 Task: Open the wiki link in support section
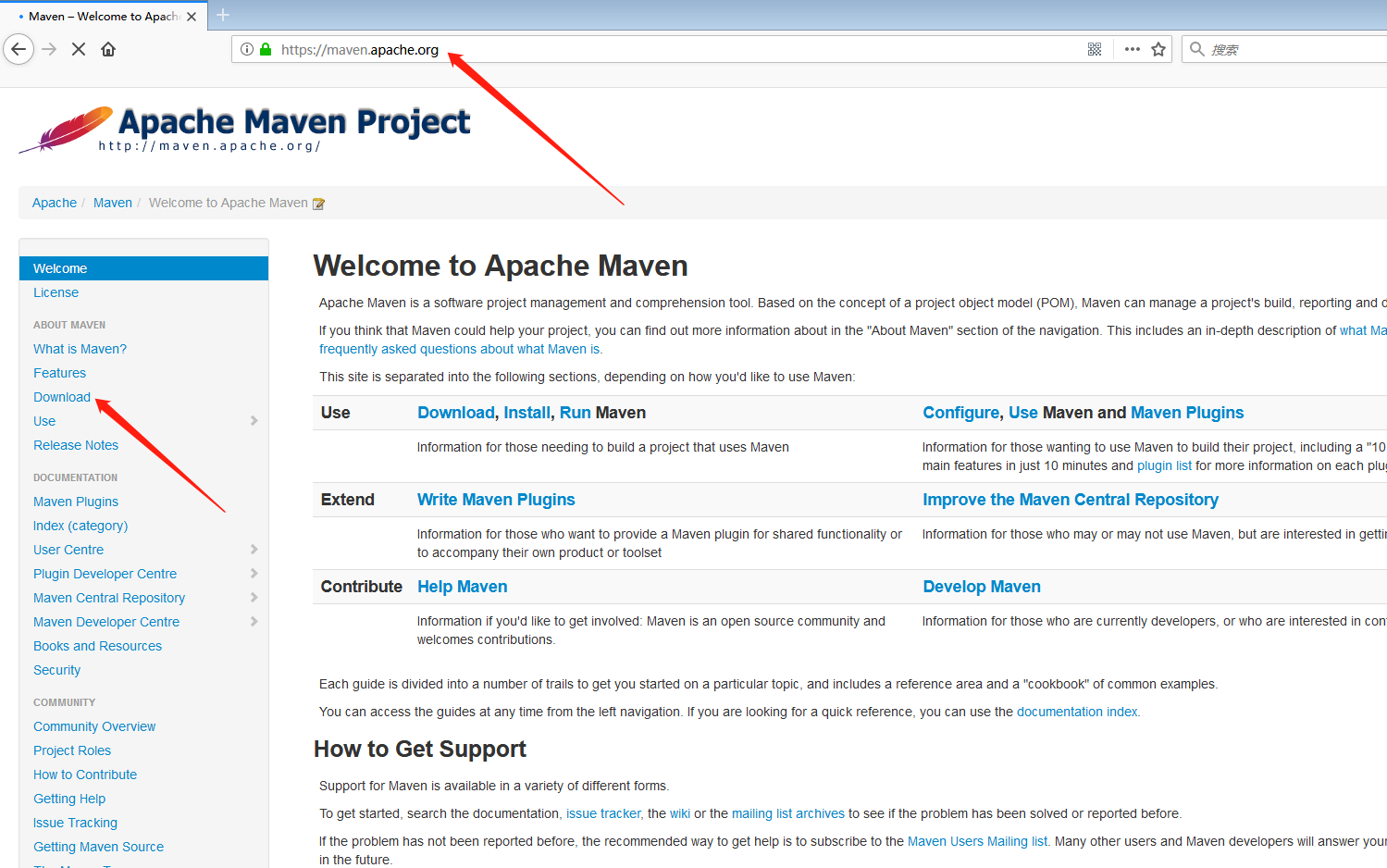click(680, 813)
